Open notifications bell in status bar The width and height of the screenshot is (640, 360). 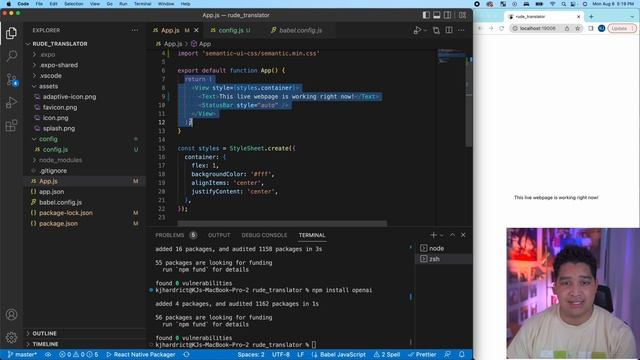[x=462, y=354]
